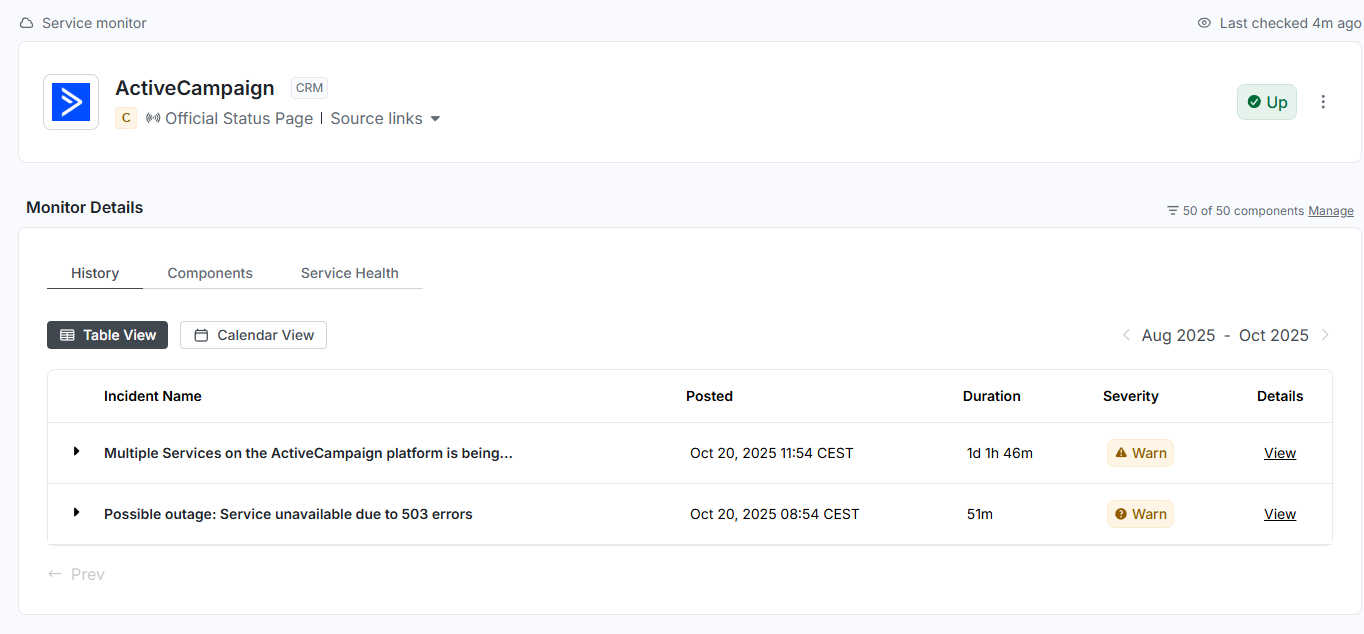1364x634 pixels.
Task: Open the three-dot options menu
Action: (1323, 102)
